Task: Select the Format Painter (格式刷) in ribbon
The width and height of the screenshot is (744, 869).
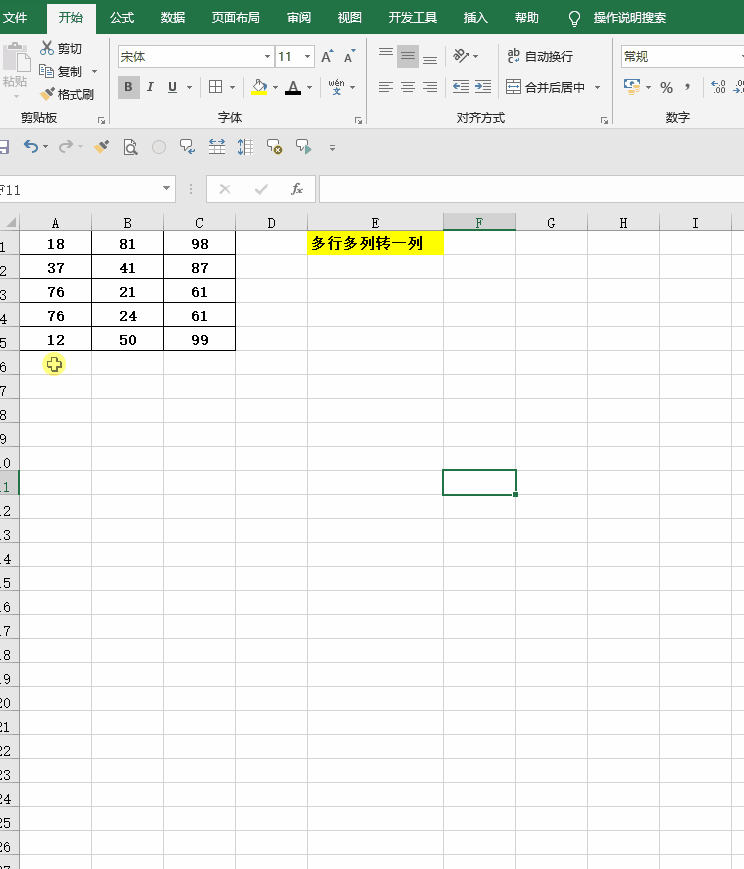Action: pyautogui.click(x=67, y=94)
